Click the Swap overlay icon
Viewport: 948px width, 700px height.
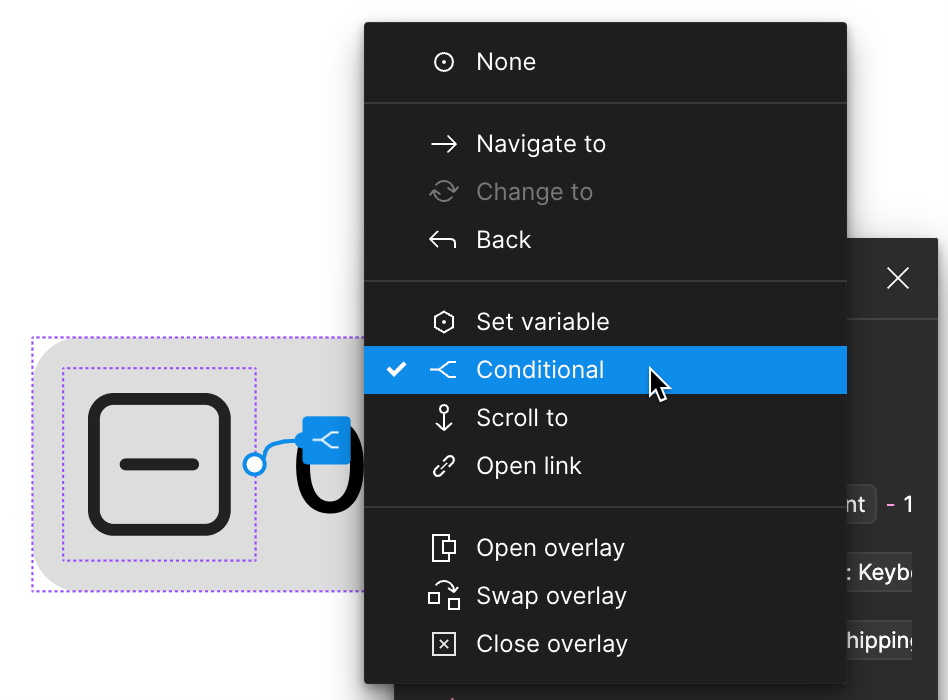click(x=443, y=595)
